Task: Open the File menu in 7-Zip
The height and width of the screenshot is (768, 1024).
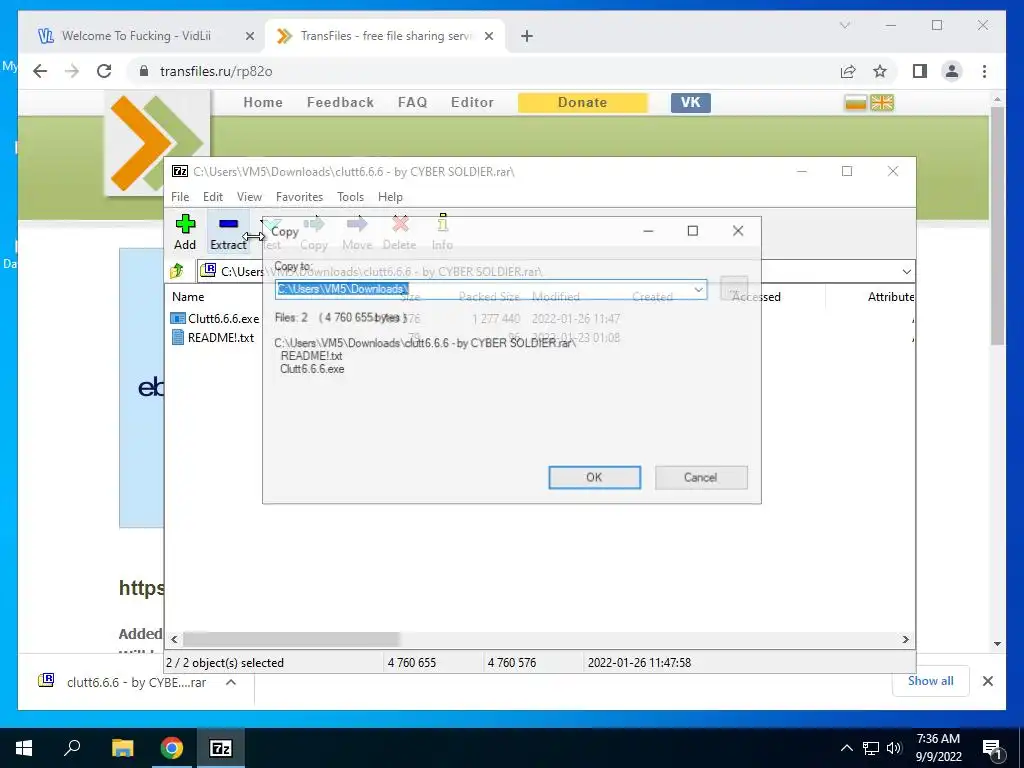Action: point(180,197)
